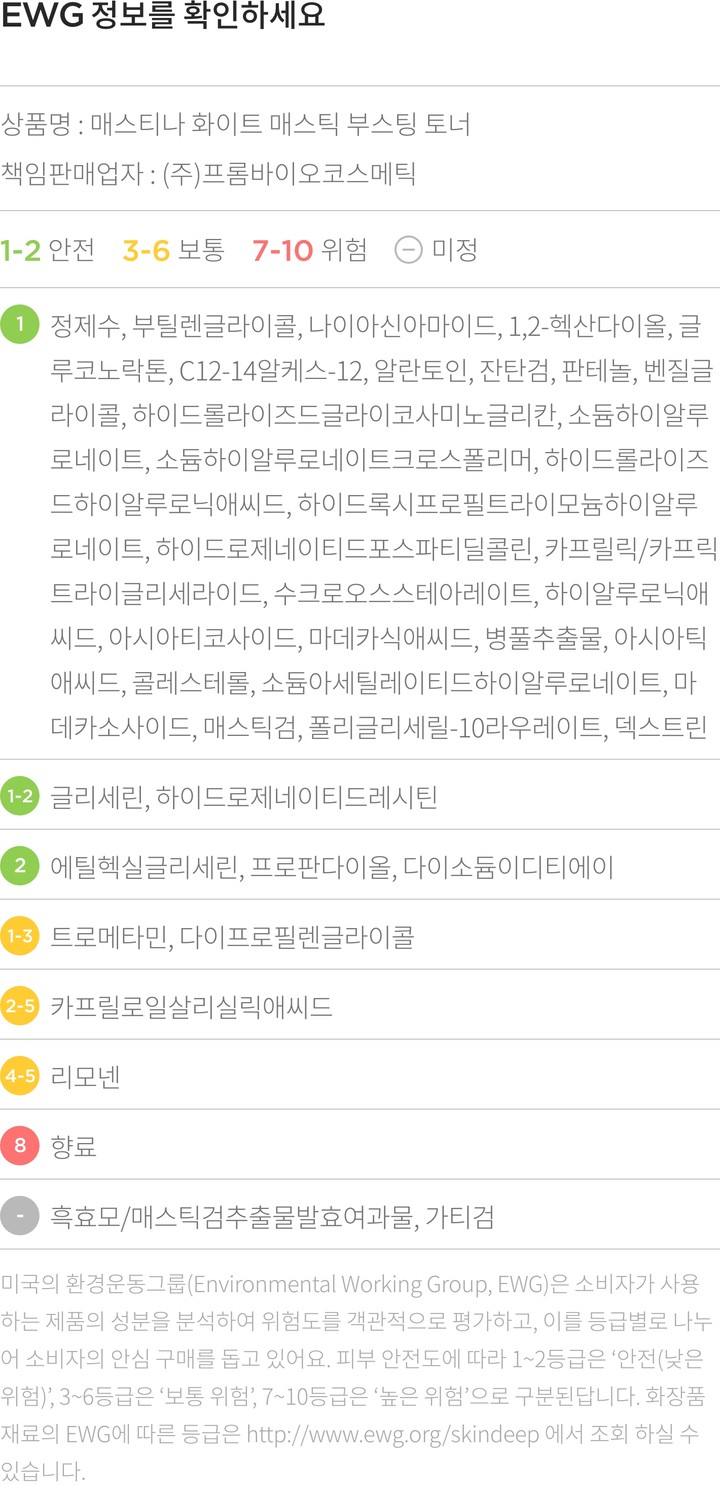
Task: Click the red grade 8 badge
Action: (x=20, y=1146)
